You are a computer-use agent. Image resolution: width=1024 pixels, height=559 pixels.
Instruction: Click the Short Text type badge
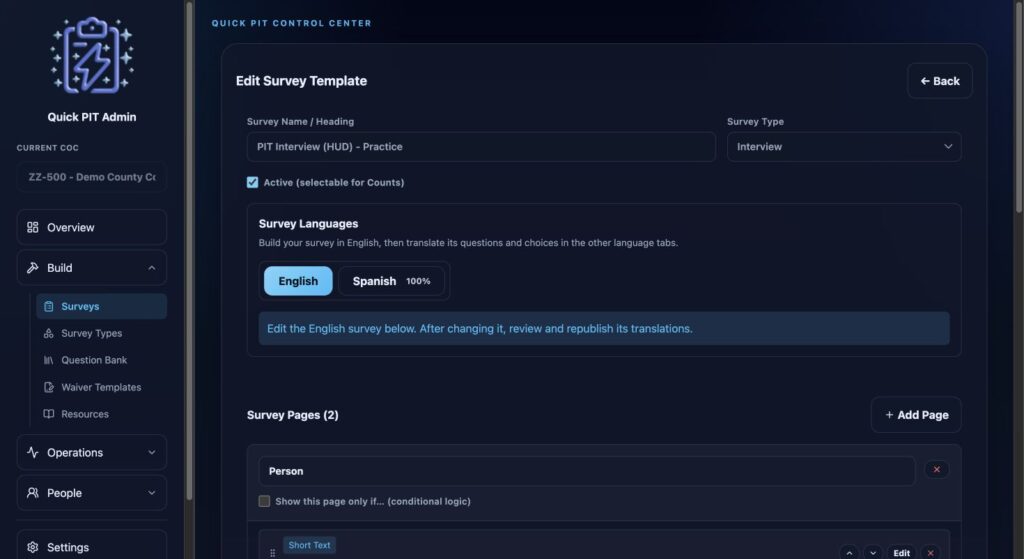310,545
